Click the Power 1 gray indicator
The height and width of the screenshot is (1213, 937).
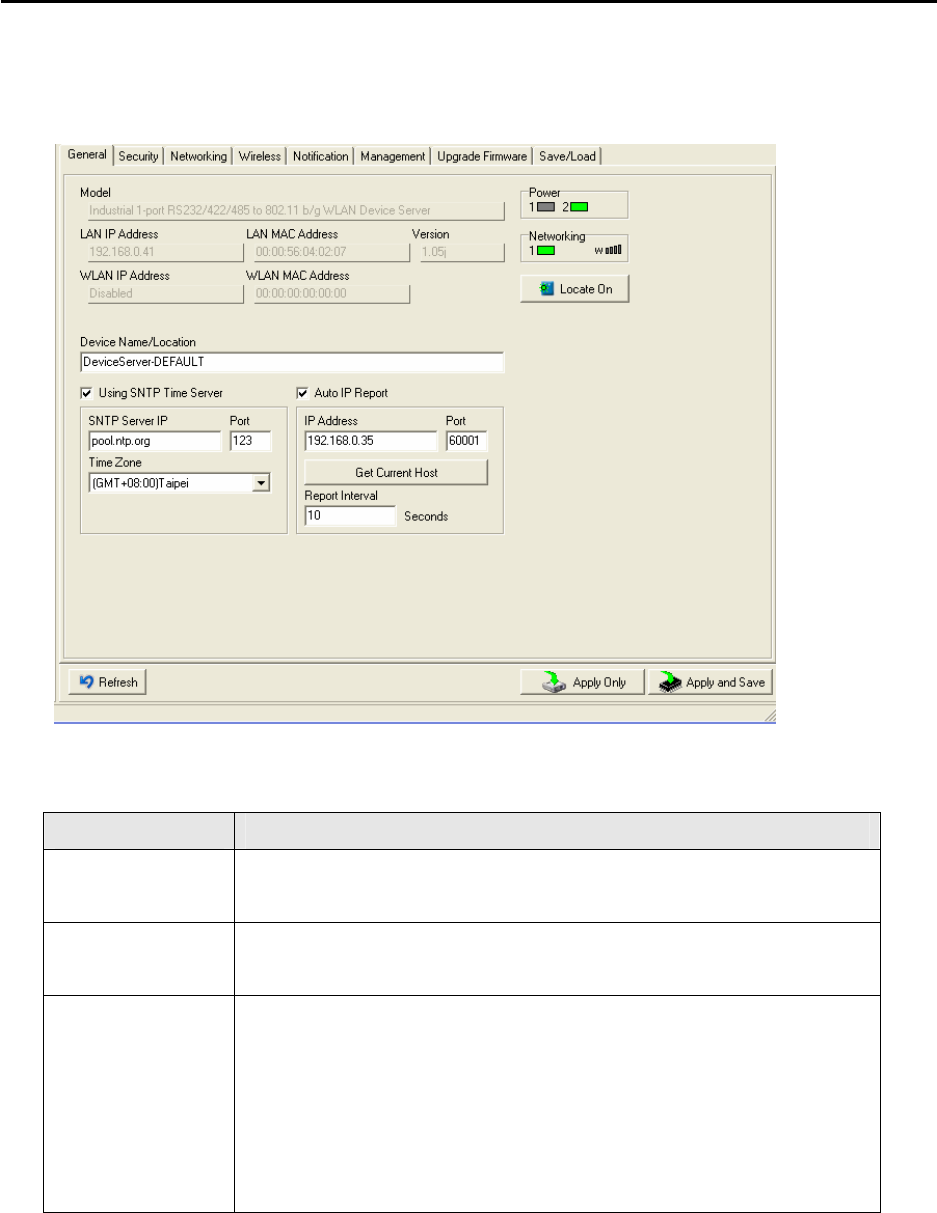(545, 208)
